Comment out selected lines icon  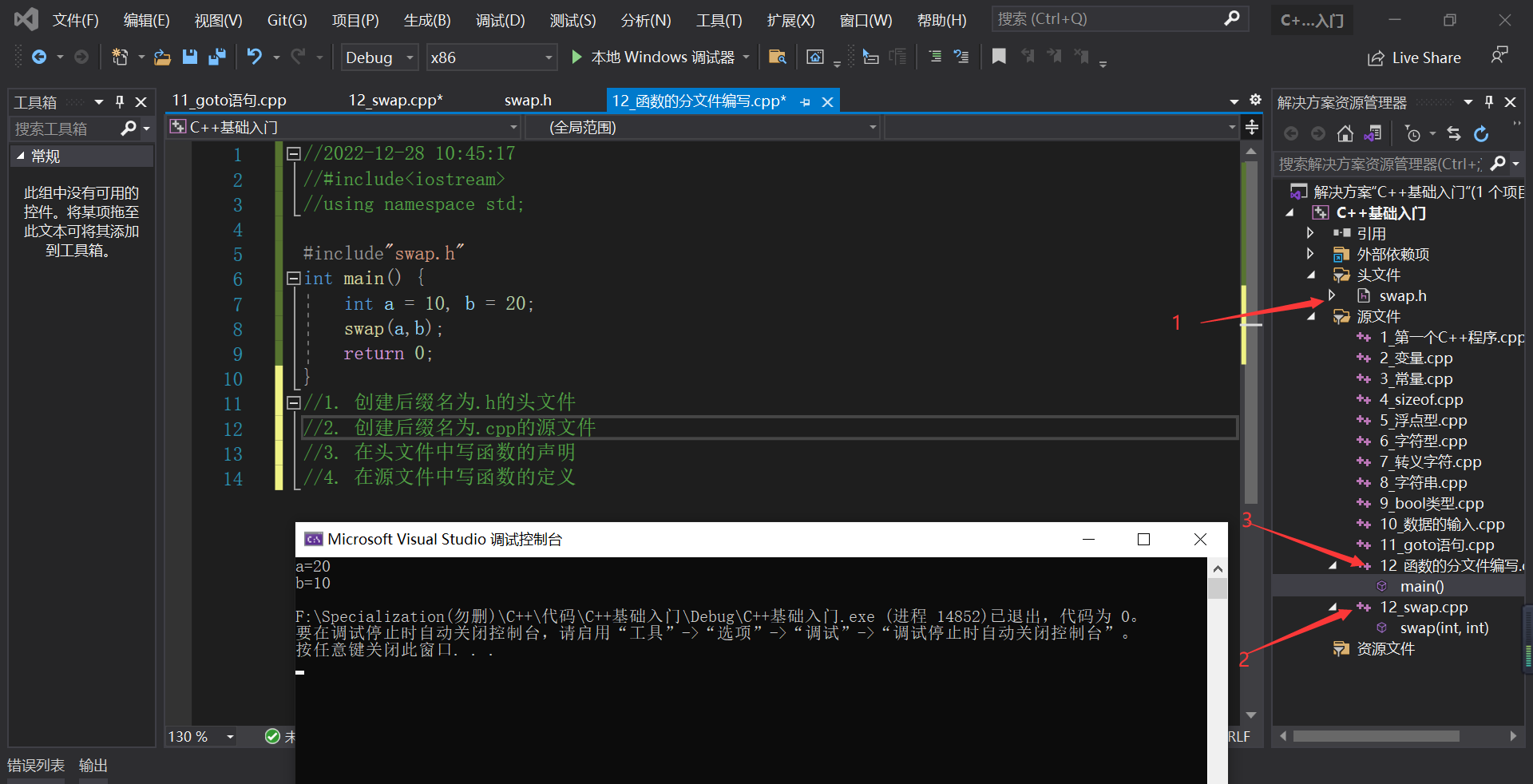[935, 57]
